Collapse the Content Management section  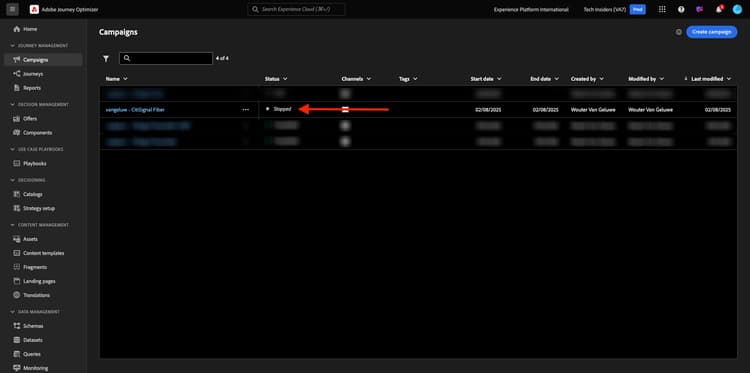point(13,225)
